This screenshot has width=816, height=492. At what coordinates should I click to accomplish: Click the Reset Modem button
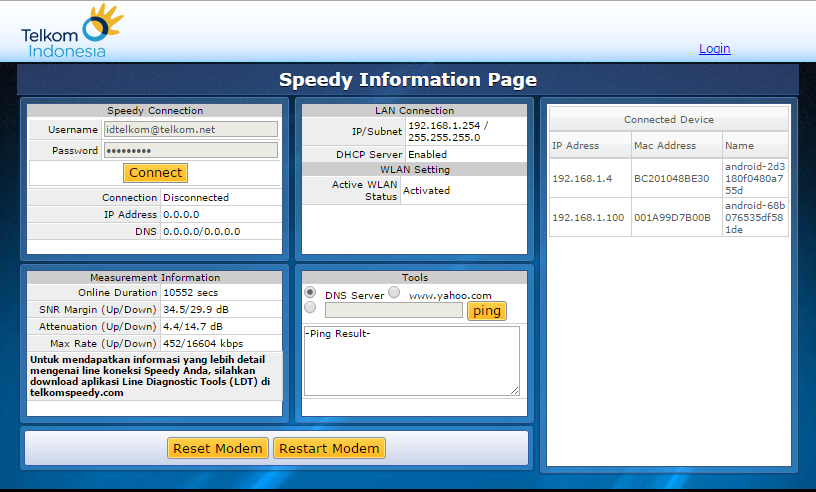pyautogui.click(x=218, y=448)
